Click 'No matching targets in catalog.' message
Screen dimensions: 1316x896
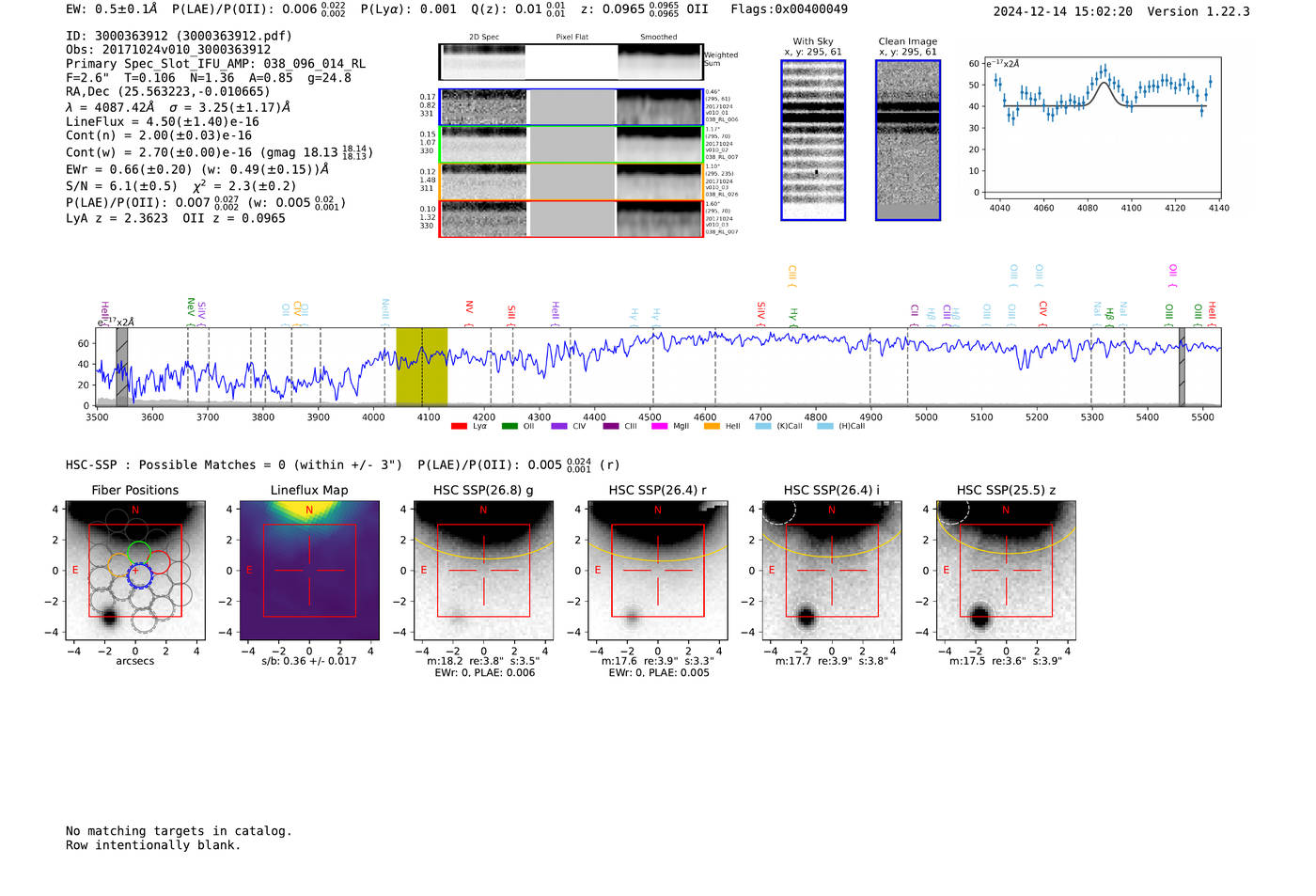[x=179, y=831]
